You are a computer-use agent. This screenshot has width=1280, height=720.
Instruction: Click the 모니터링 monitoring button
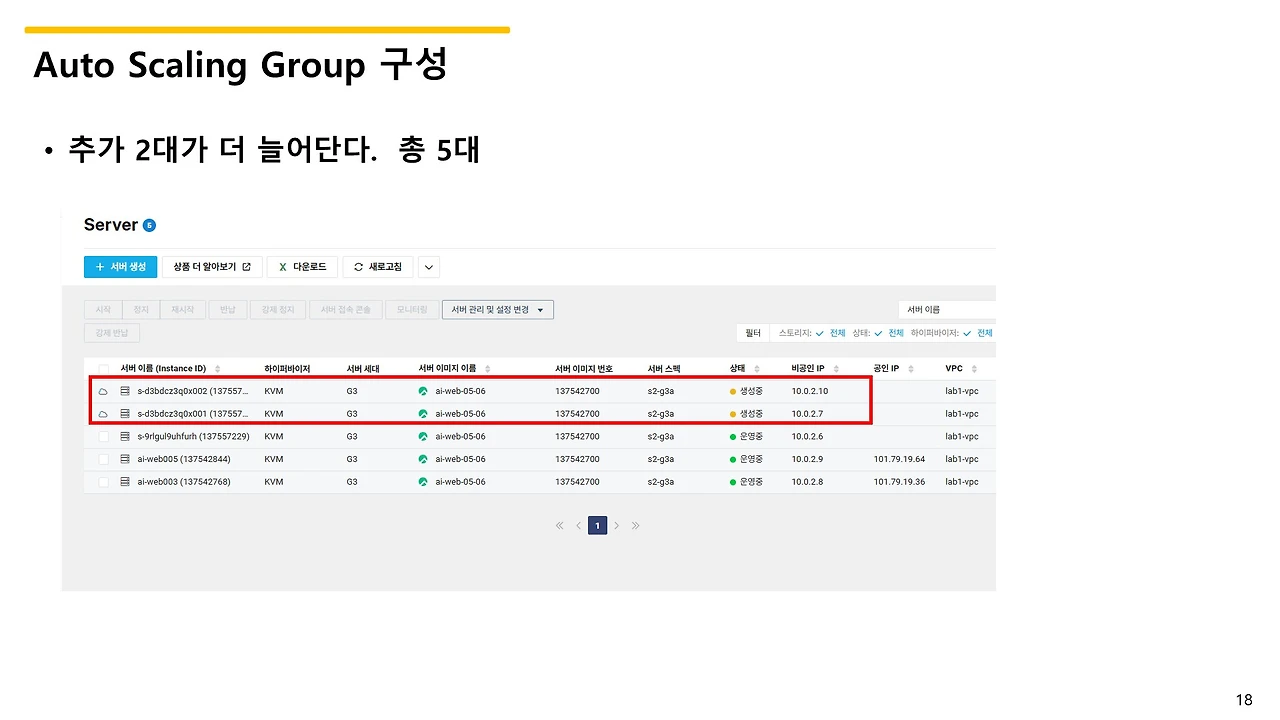click(411, 310)
